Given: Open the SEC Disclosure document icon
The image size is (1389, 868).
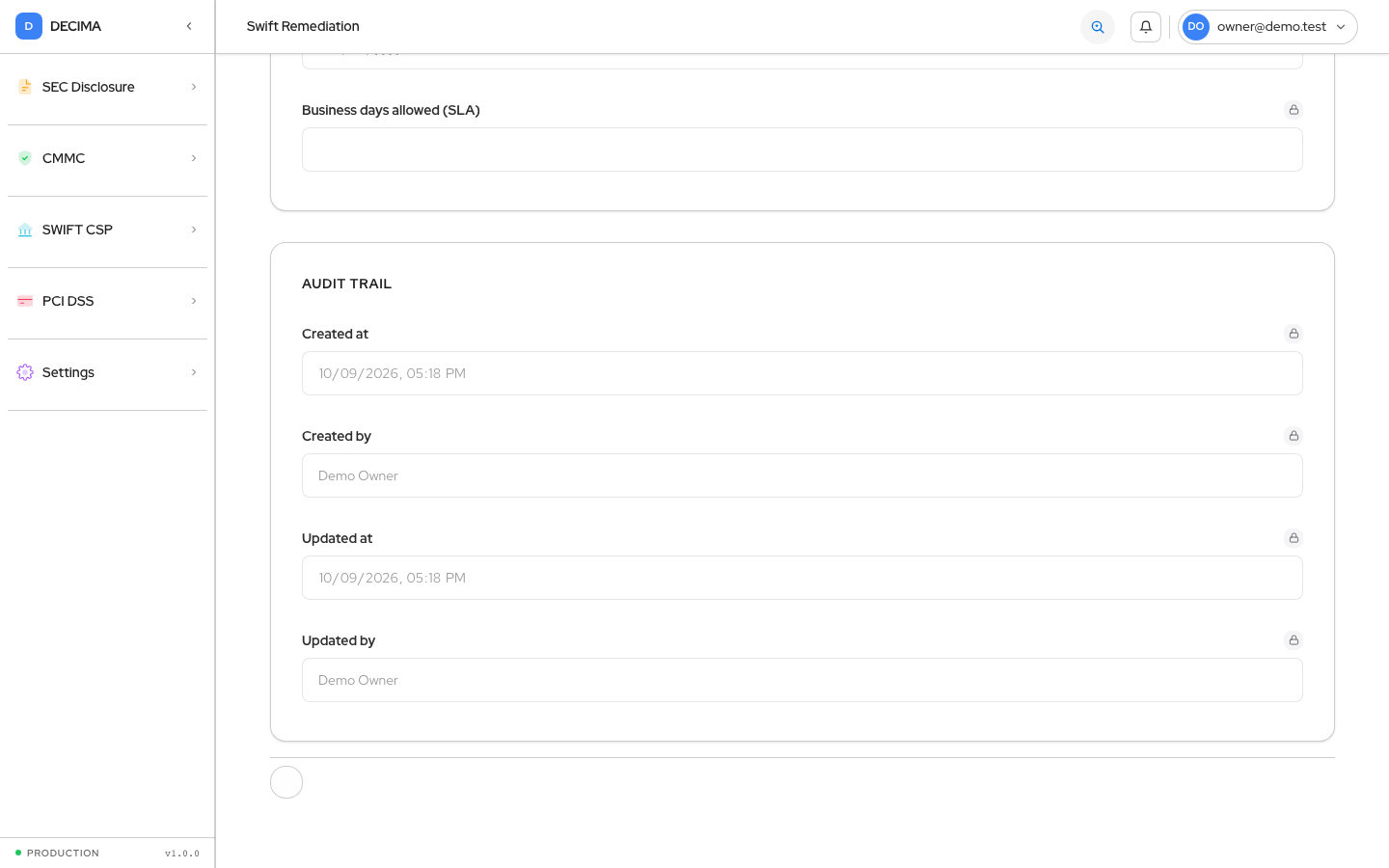Looking at the screenshot, I should [25, 87].
